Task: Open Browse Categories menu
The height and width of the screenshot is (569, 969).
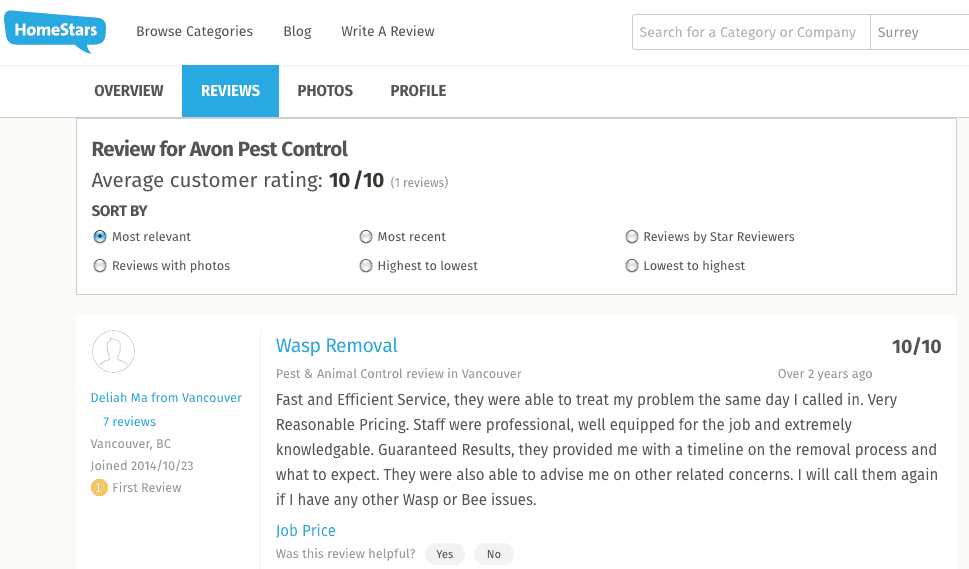Action: tap(195, 31)
